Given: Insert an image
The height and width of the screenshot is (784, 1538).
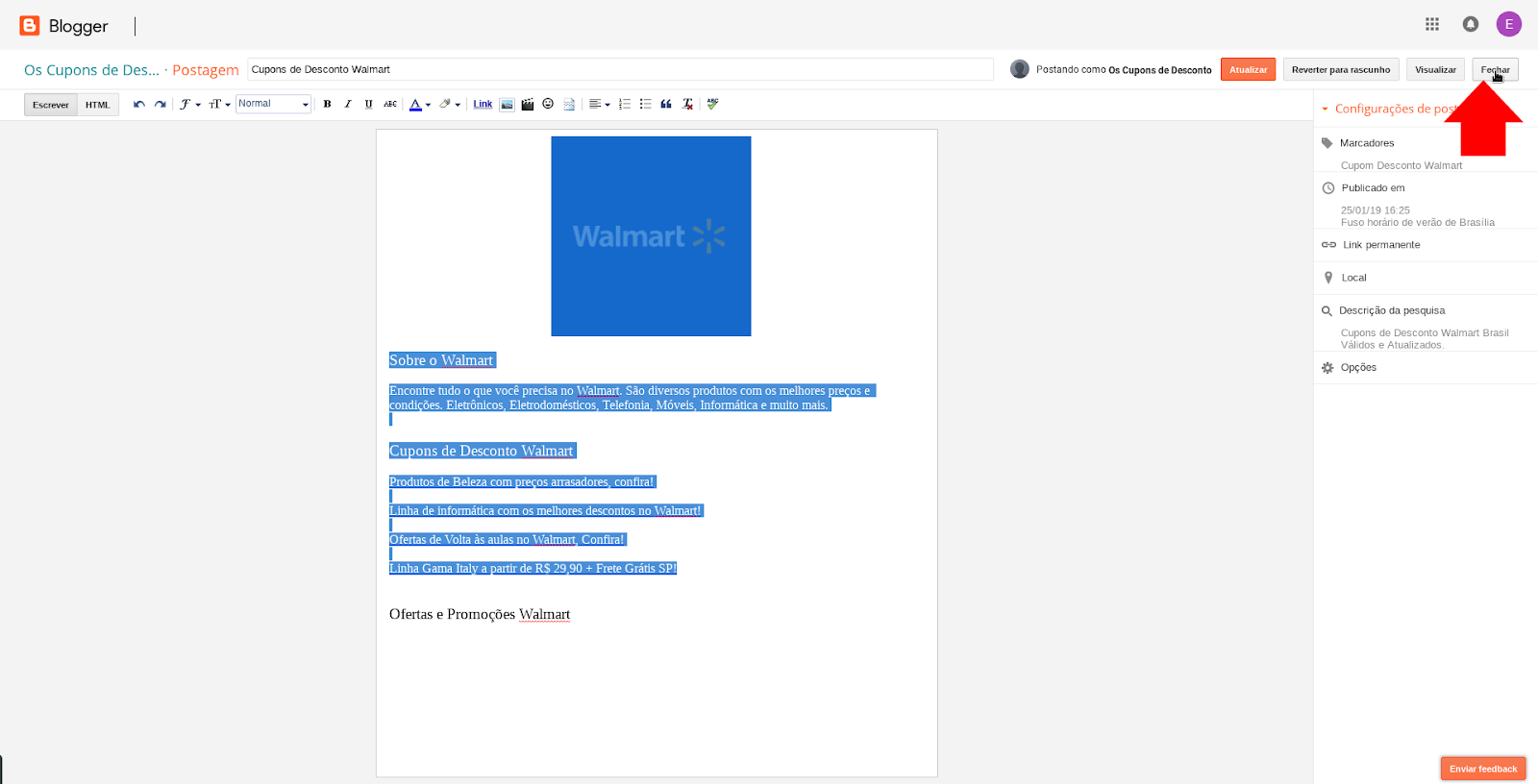Looking at the screenshot, I should click(x=507, y=104).
